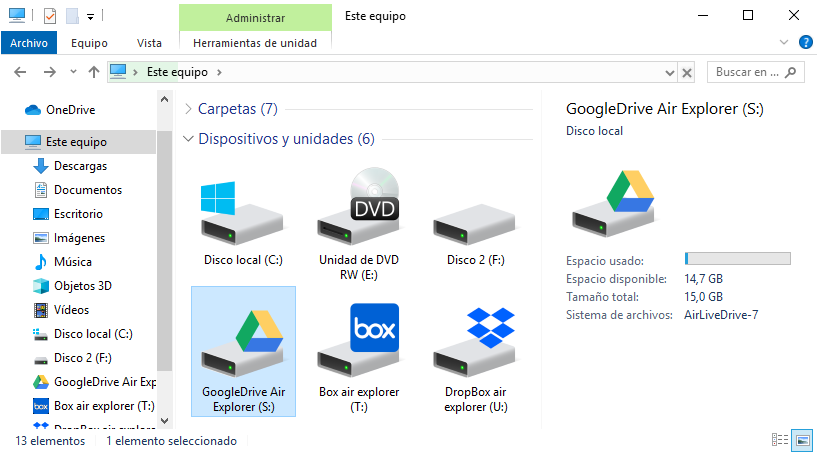Open the address bar history dropdown

670,73
